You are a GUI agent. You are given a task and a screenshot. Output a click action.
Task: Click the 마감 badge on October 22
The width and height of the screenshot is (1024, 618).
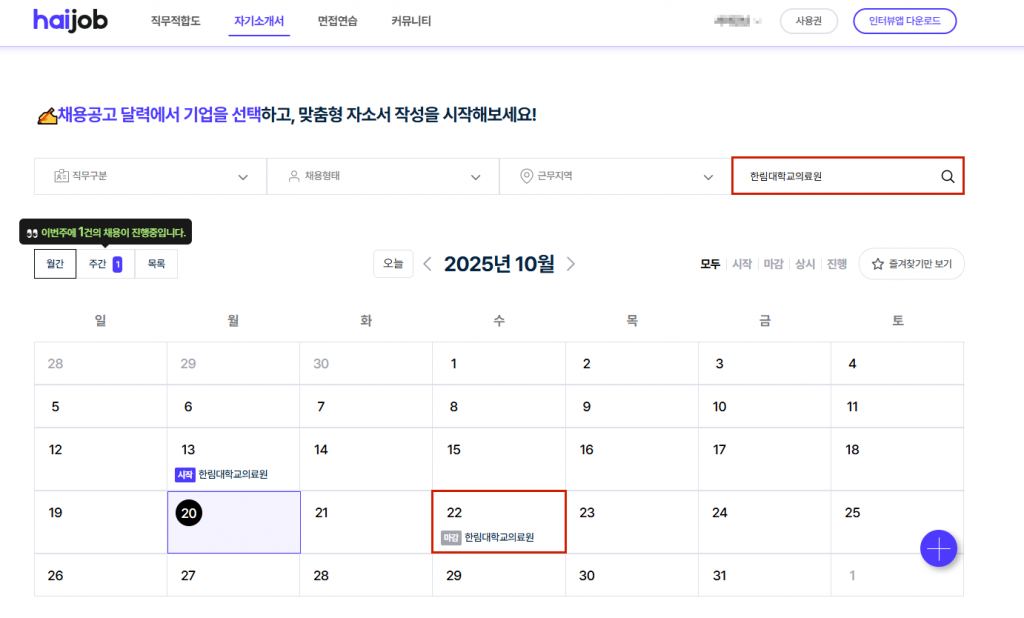click(x=451, y=538)
